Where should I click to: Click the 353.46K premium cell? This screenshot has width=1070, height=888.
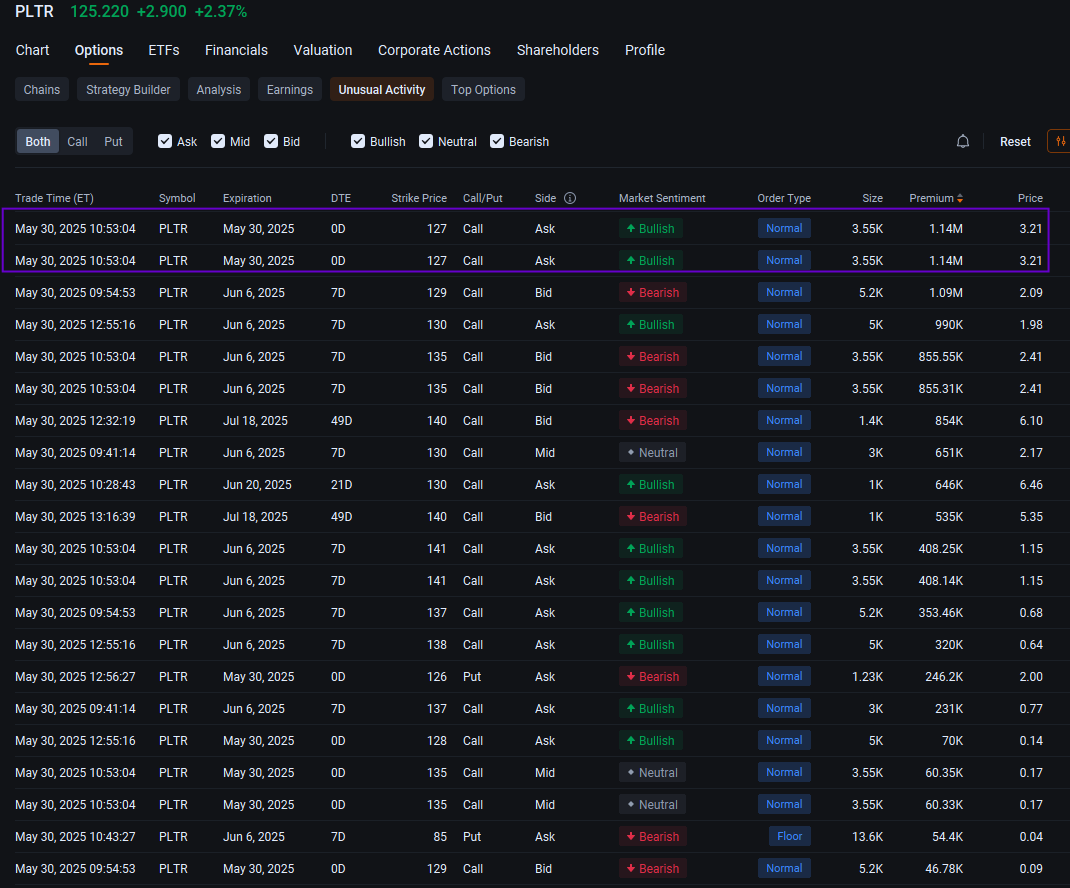click(940, 612)
